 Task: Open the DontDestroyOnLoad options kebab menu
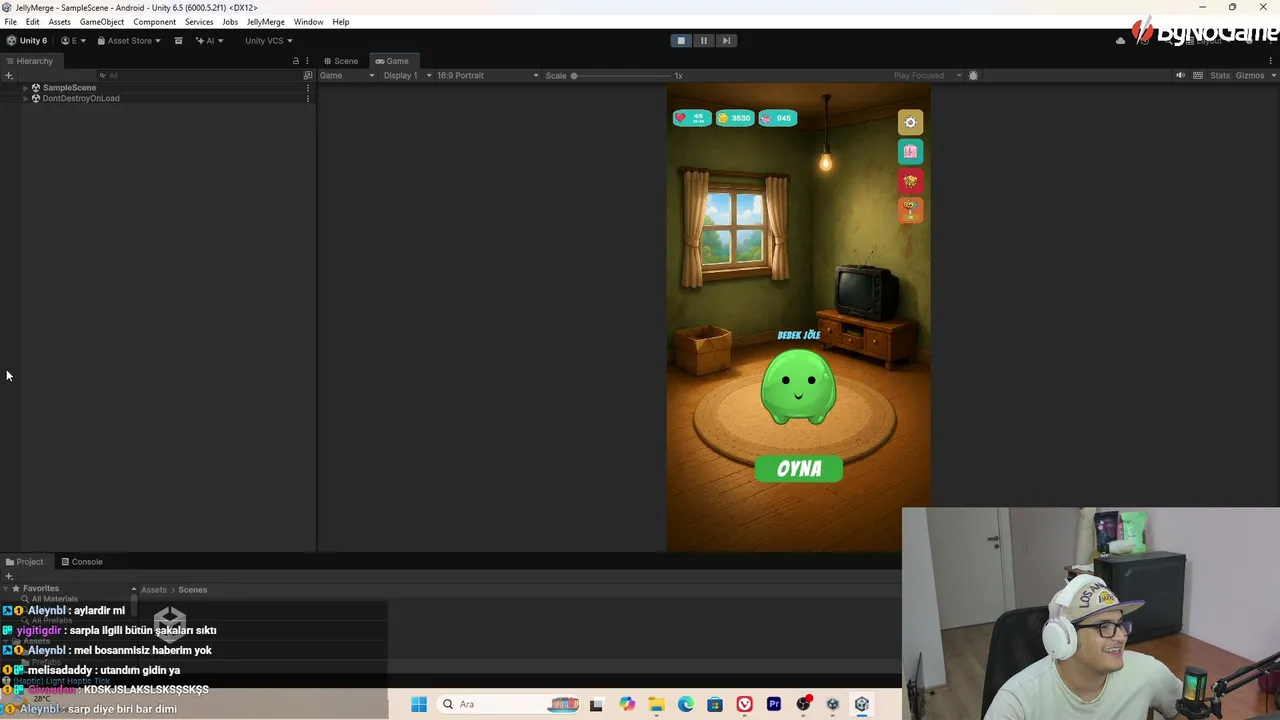tap(307, 99)
